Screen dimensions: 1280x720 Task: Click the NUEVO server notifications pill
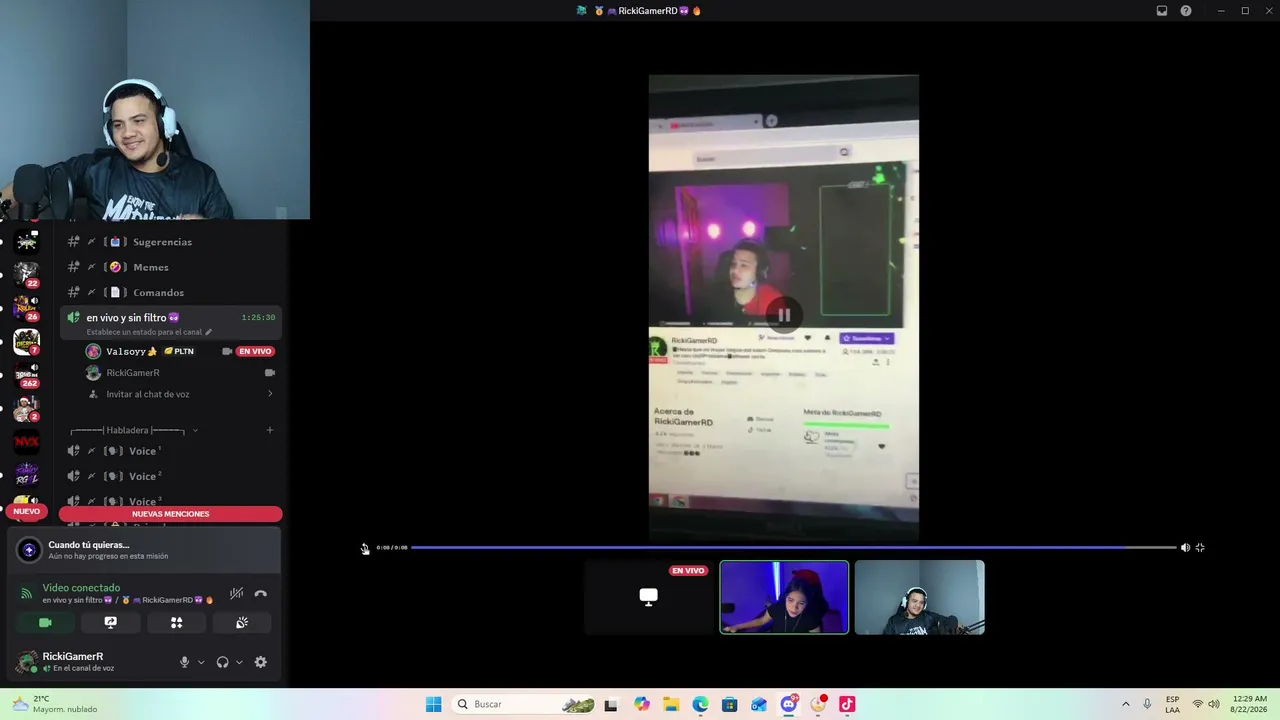(x=27, y=512)
